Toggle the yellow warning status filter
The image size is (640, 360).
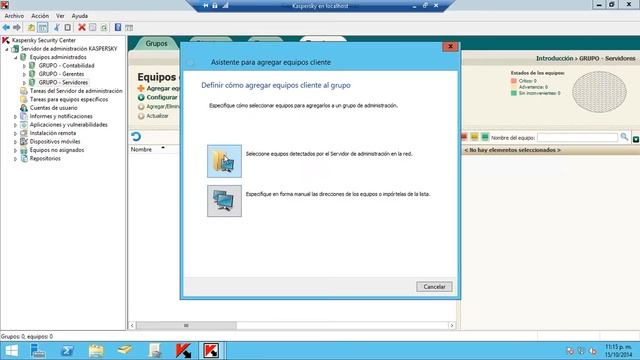(474, 137)
